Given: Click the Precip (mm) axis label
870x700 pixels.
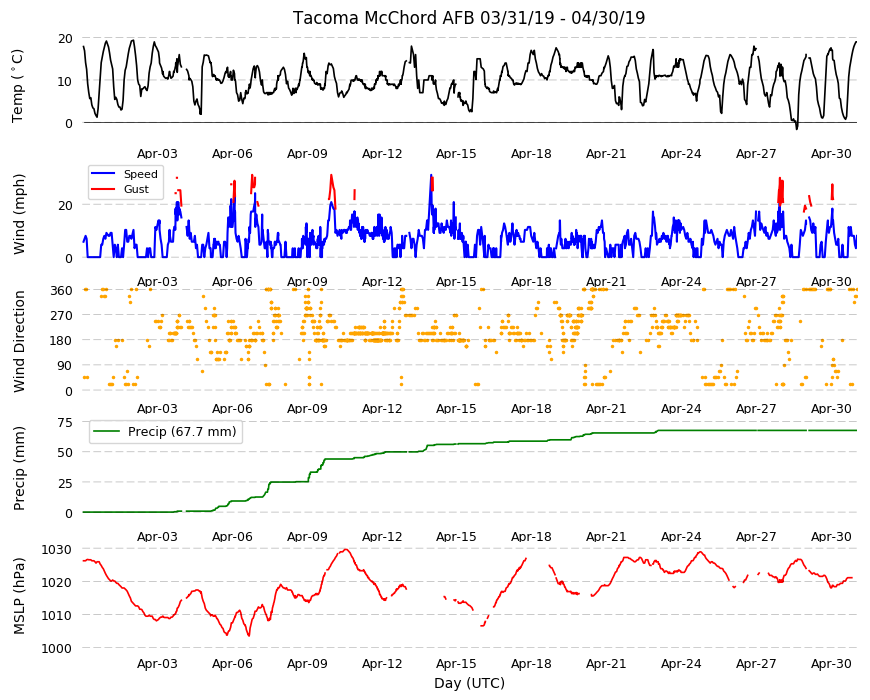Looking at the screenshot, I should point(19,468).
